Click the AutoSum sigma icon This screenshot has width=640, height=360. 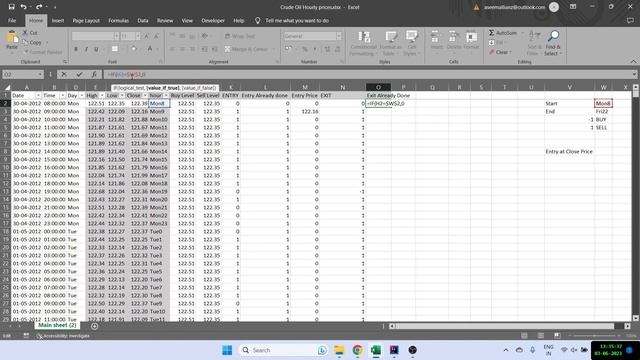tap(491, 33)
